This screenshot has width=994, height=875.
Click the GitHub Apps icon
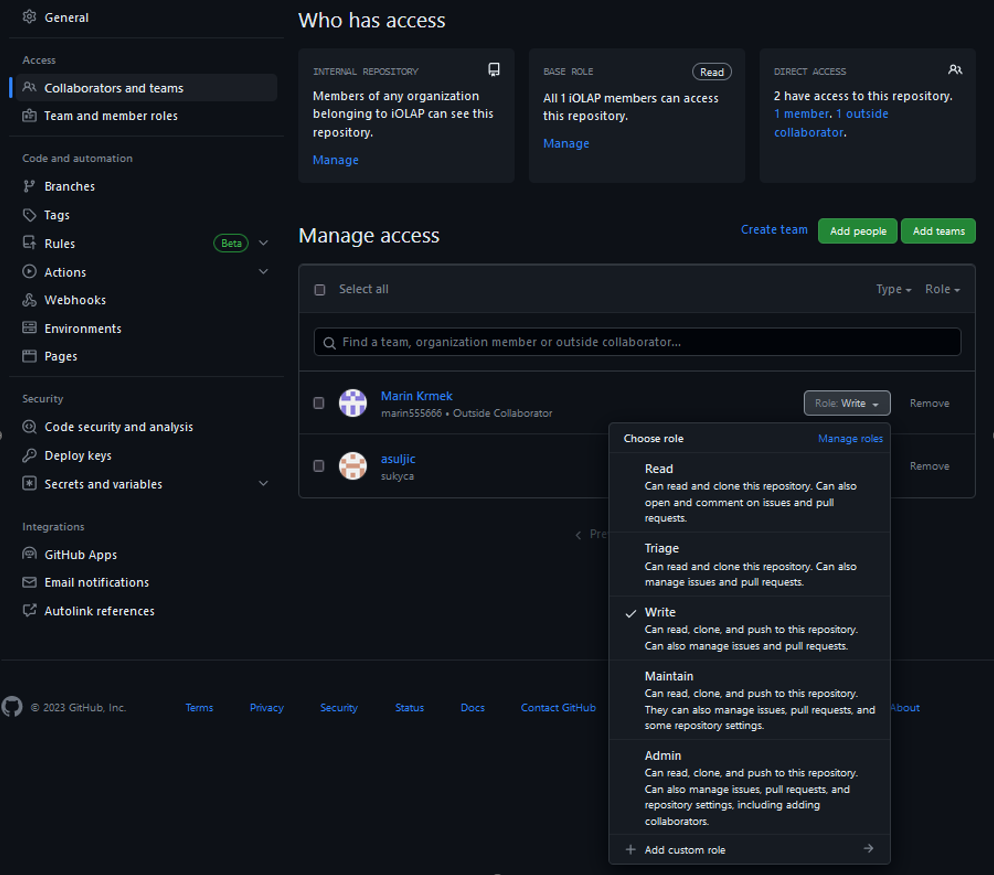tap(29, 555)
